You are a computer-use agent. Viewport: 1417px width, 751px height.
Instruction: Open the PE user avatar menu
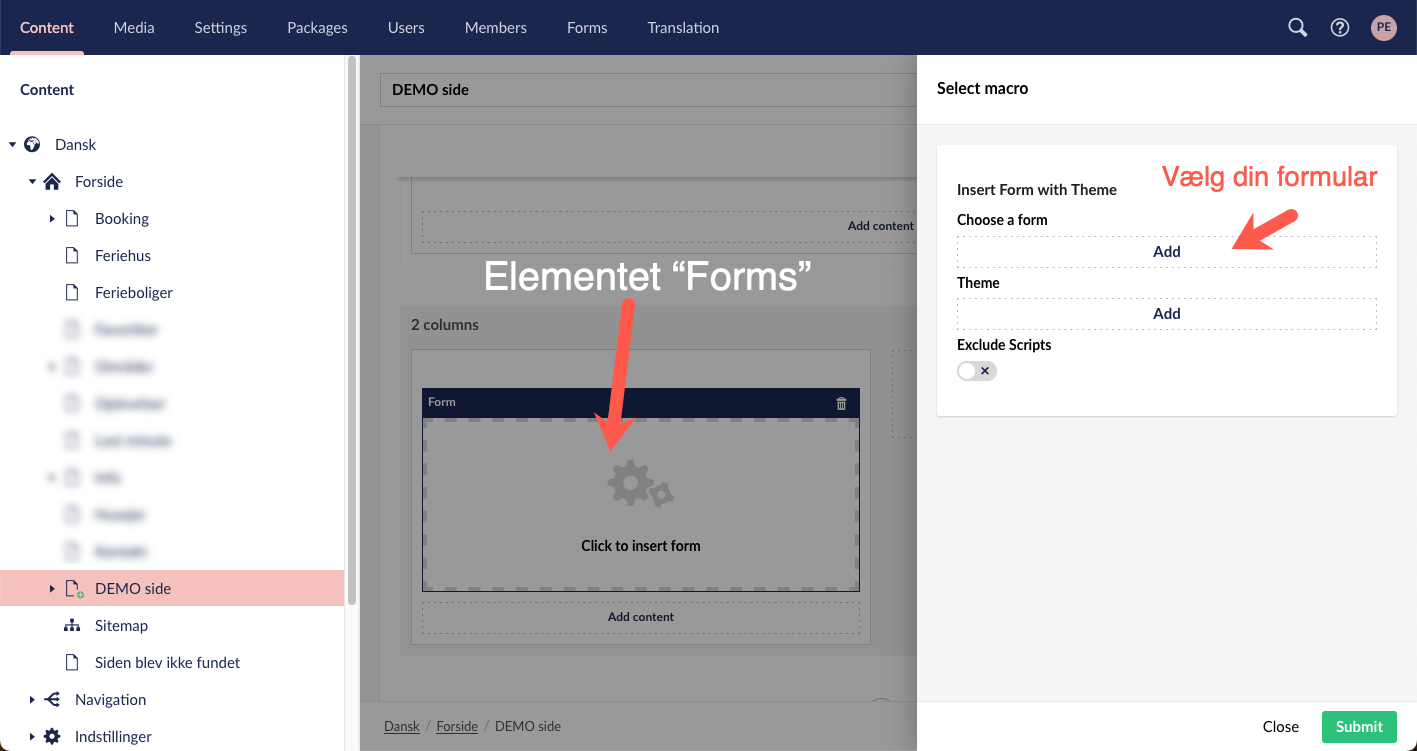pos(1383,28)
